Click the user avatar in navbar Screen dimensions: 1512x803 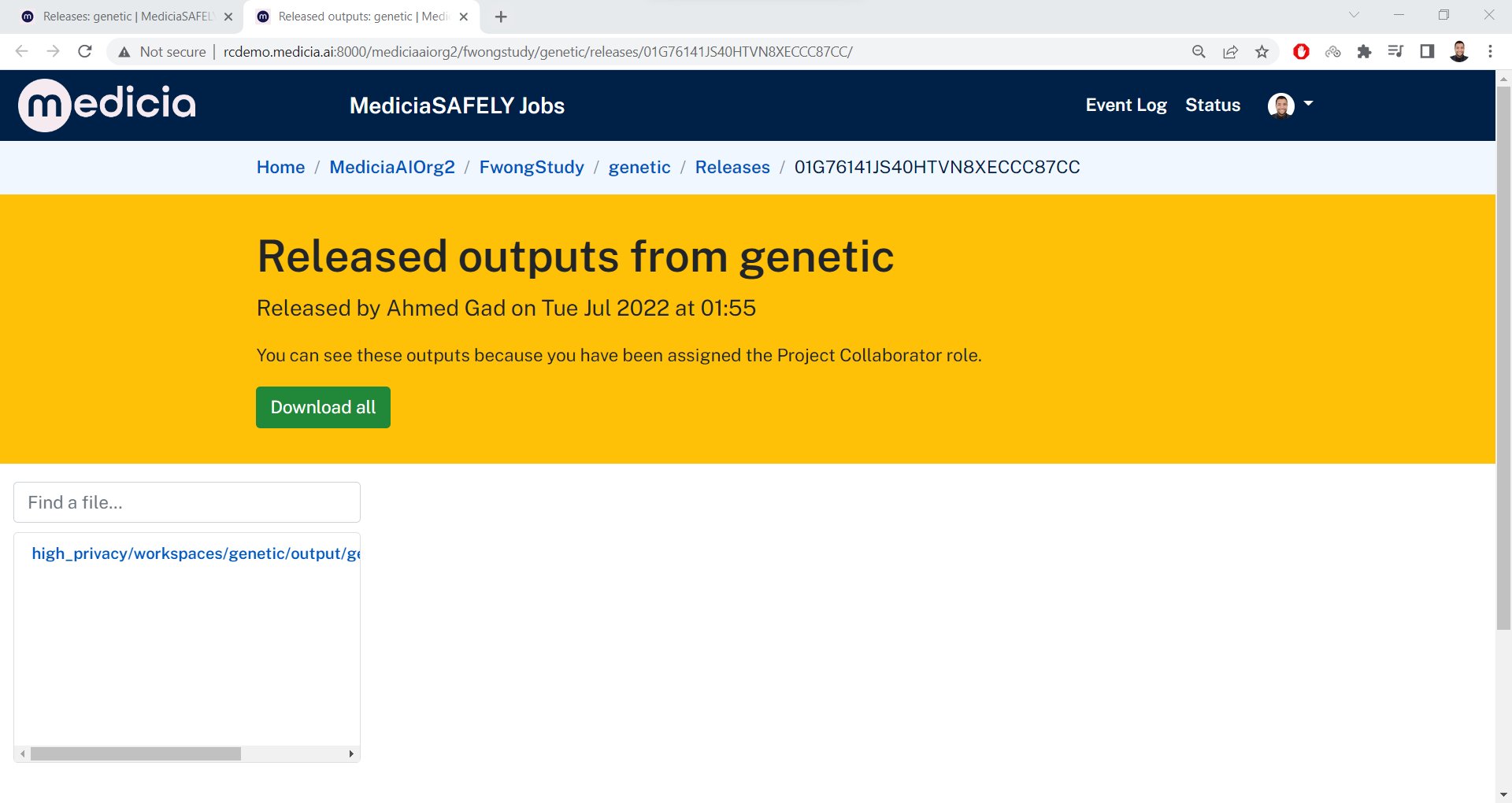tap(1281, 105)
